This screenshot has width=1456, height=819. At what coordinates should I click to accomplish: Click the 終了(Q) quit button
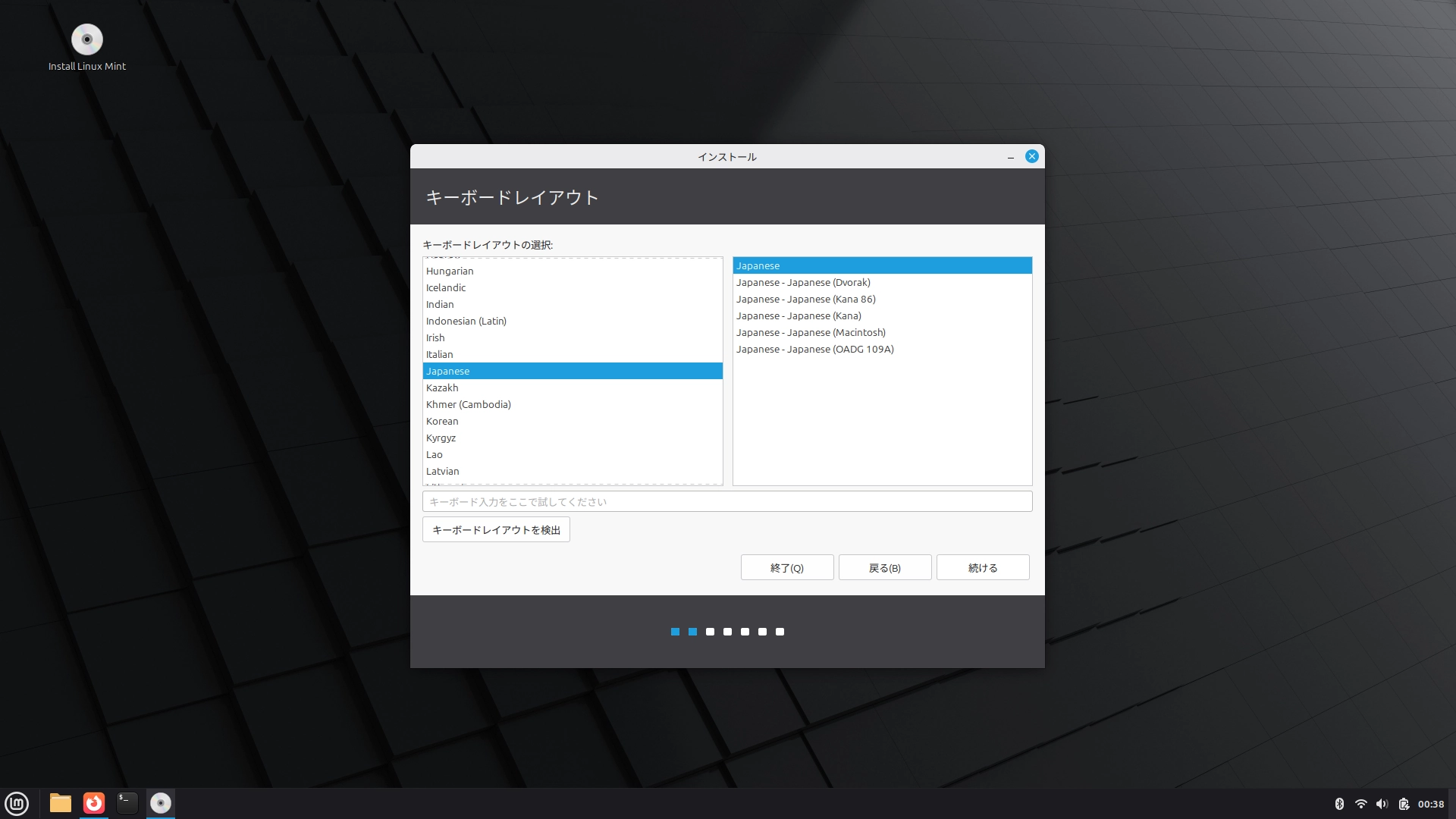(786, 567)
